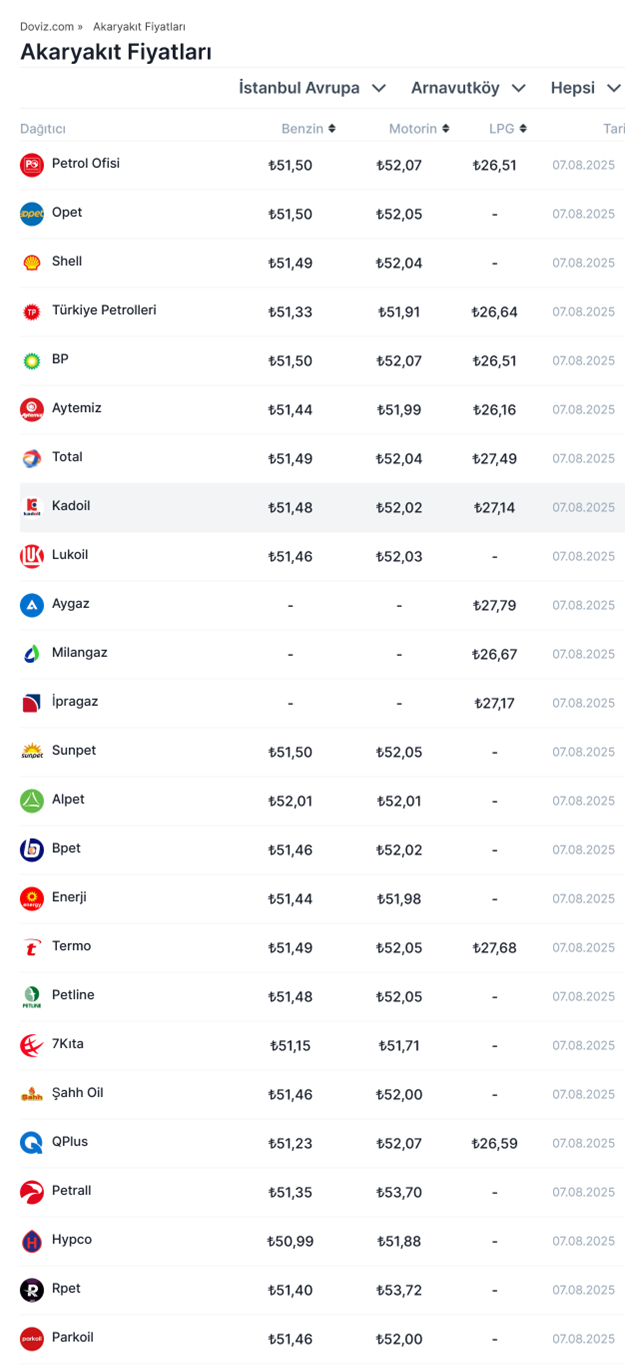Click the Akaryakıt Fiyatları breadcrumb
Image resolution: width=625 pixels, height=1369 pixels.
(139, 27)
